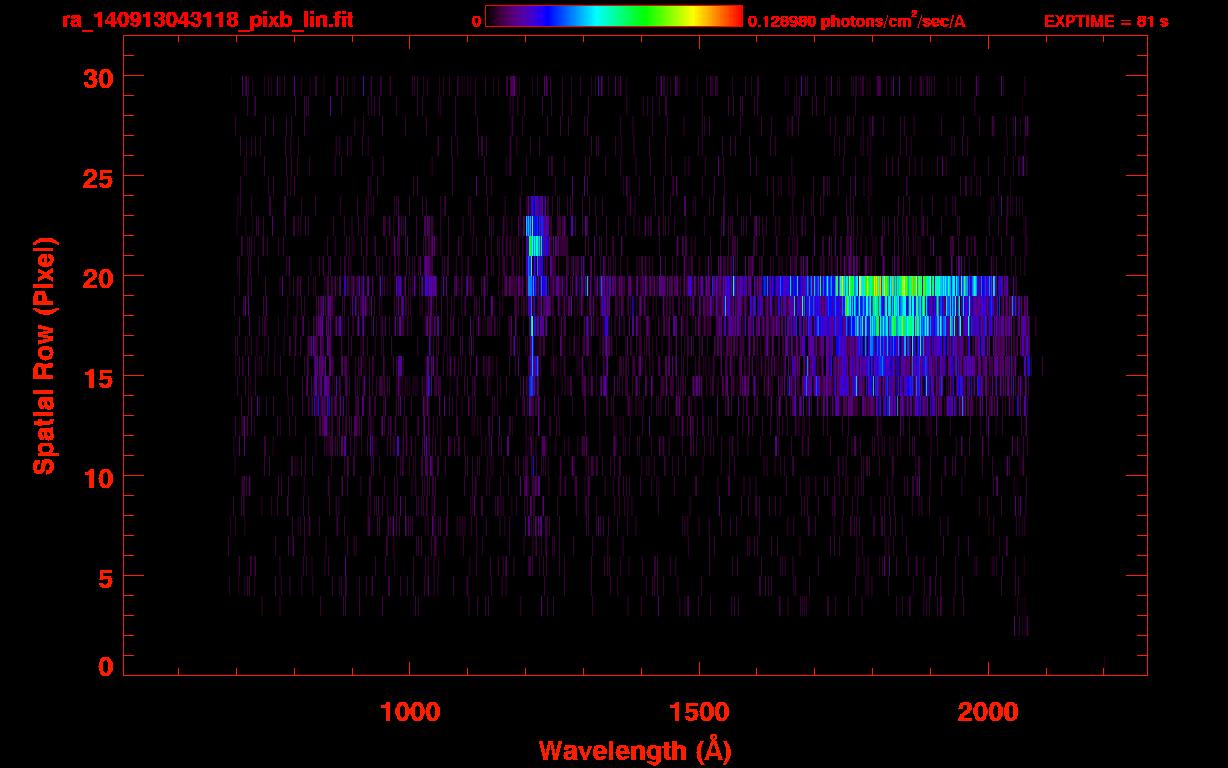Click the Wavelength (Å) axis title
Screen dimensions: 1228x768
635,750
